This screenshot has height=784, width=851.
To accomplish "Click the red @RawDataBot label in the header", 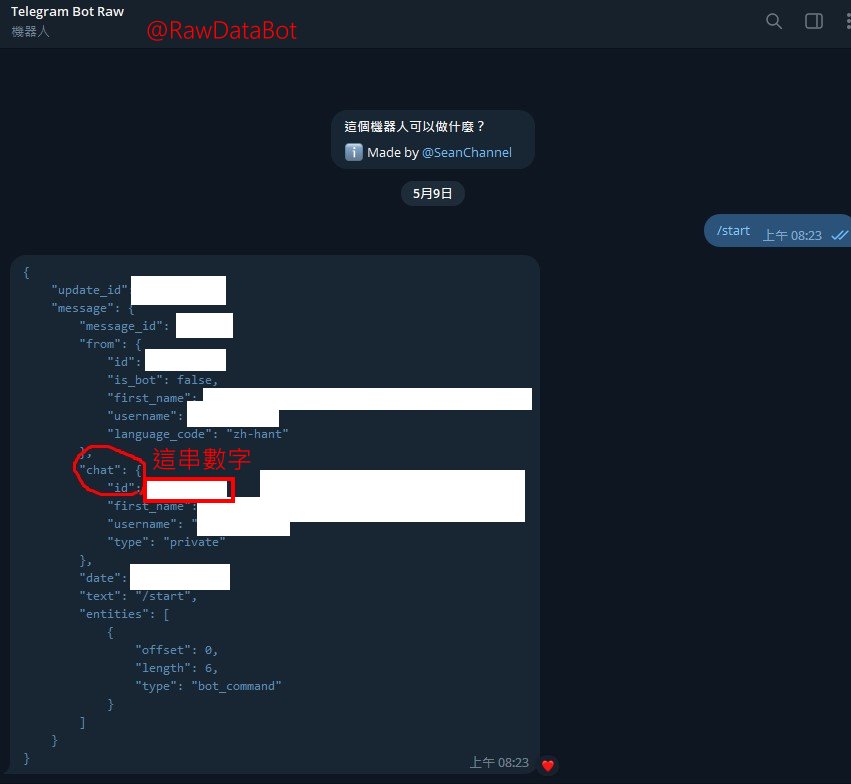I will point(222,31).
